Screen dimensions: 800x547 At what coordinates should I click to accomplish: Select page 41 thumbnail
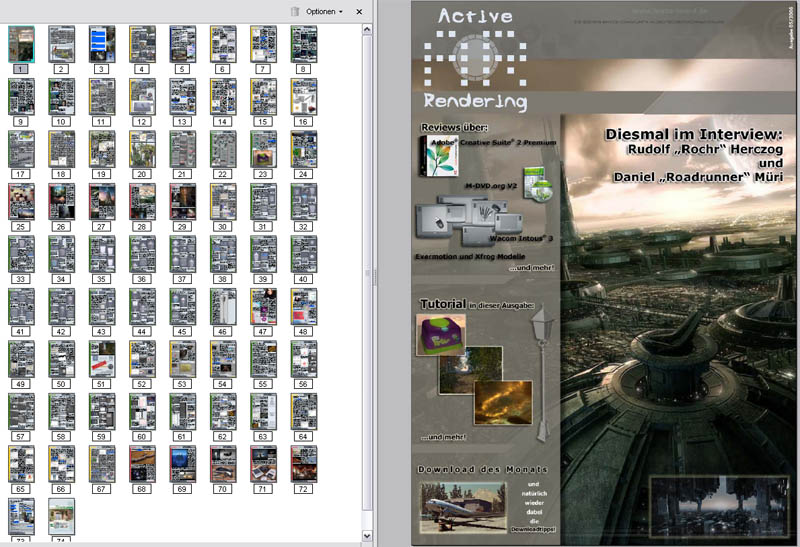[x=21, y=307]
